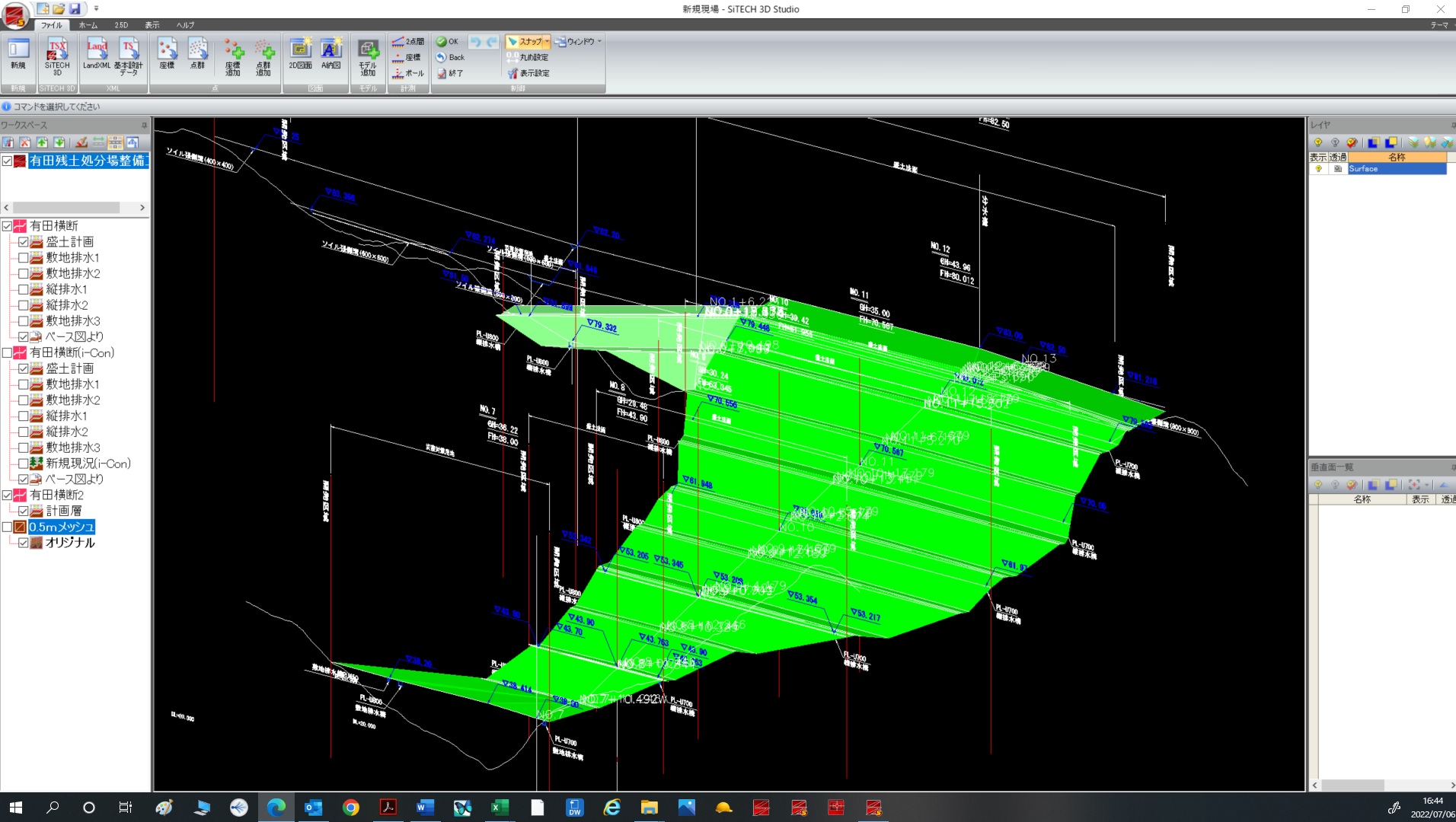The image size is (1456, 822).
Task: Switch to the ホーム ribbon tab
Action: tap(88, 25)
